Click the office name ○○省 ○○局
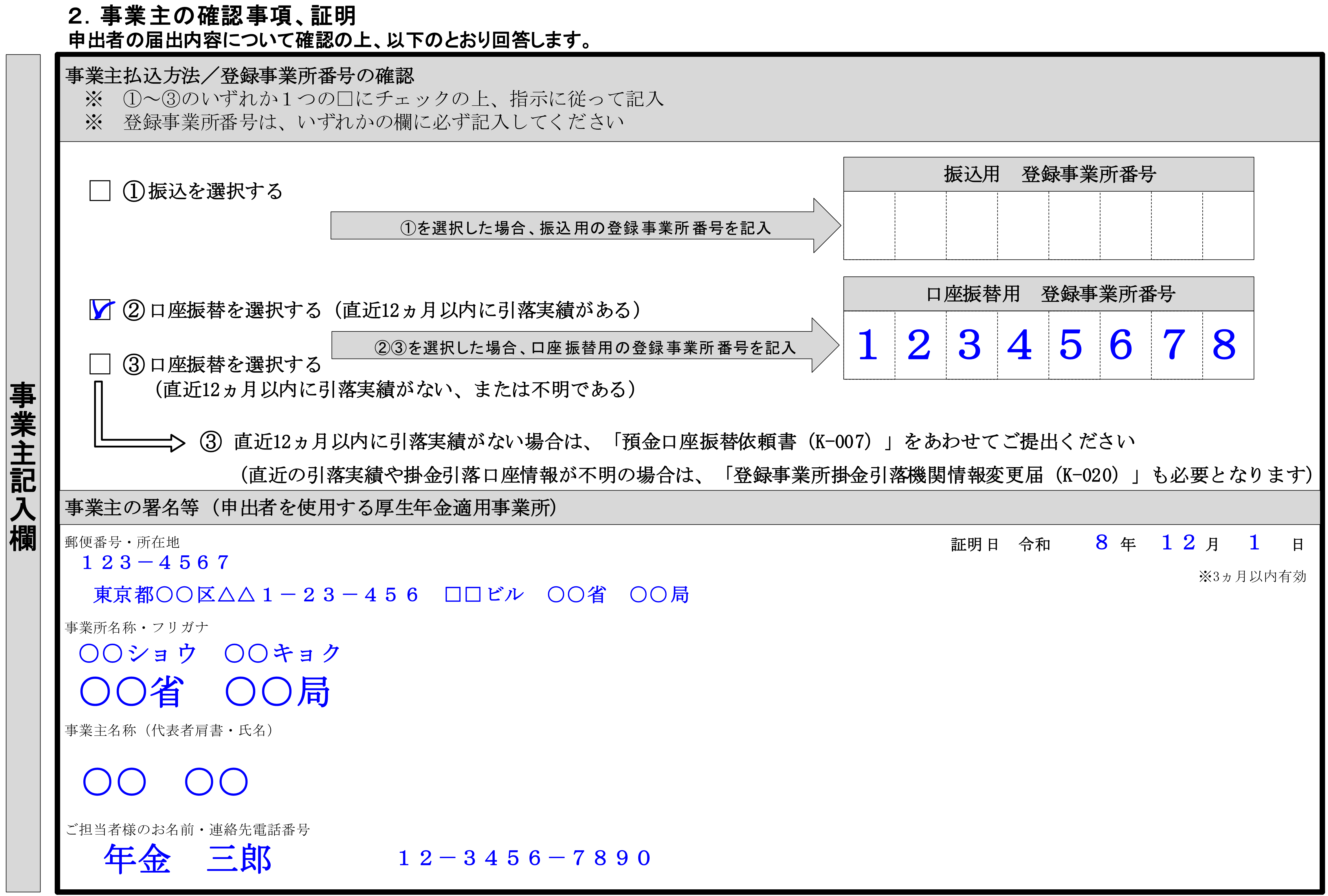Viewport: 1328px width, 896px height. coord(205,692)
